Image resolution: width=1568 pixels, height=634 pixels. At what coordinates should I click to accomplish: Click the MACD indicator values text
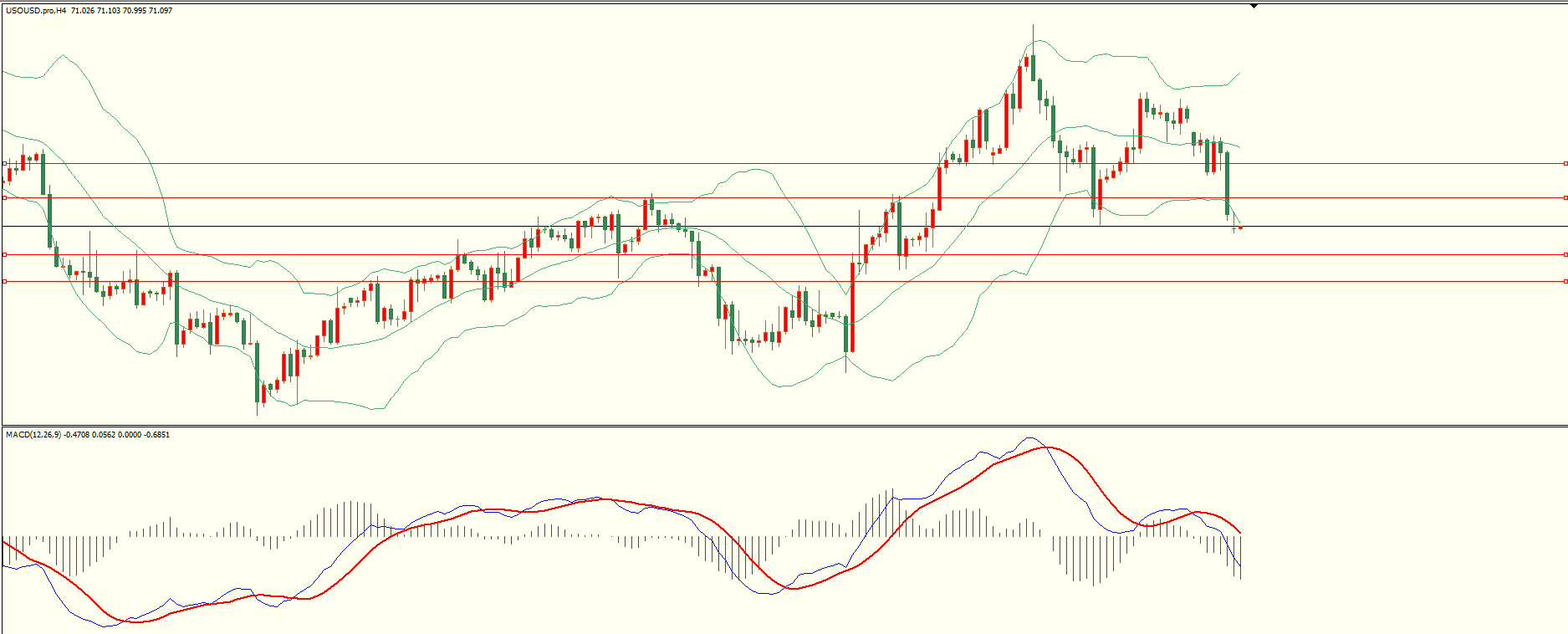click(x=117, y=435)
